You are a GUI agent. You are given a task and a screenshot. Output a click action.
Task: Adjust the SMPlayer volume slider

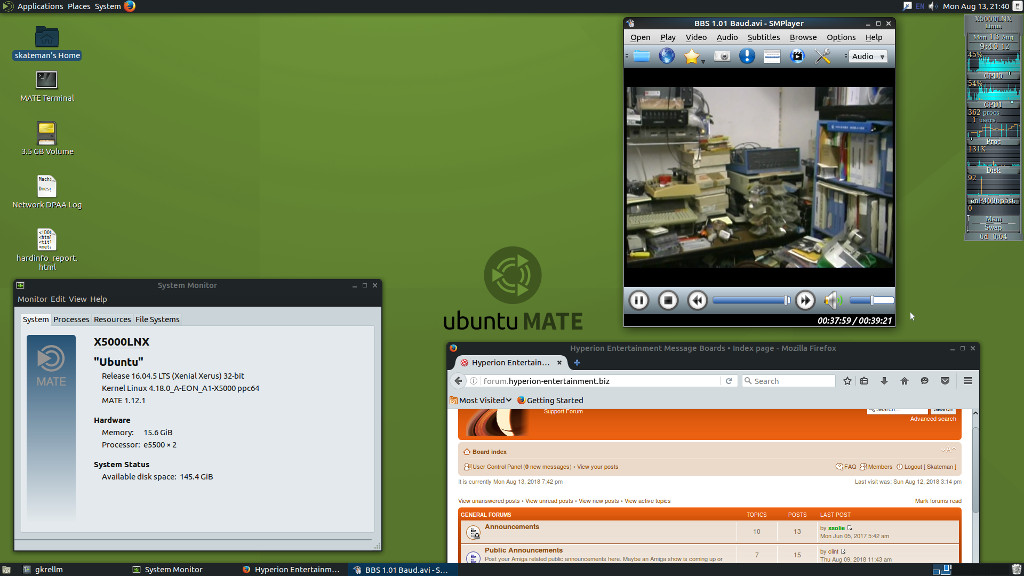872,300
